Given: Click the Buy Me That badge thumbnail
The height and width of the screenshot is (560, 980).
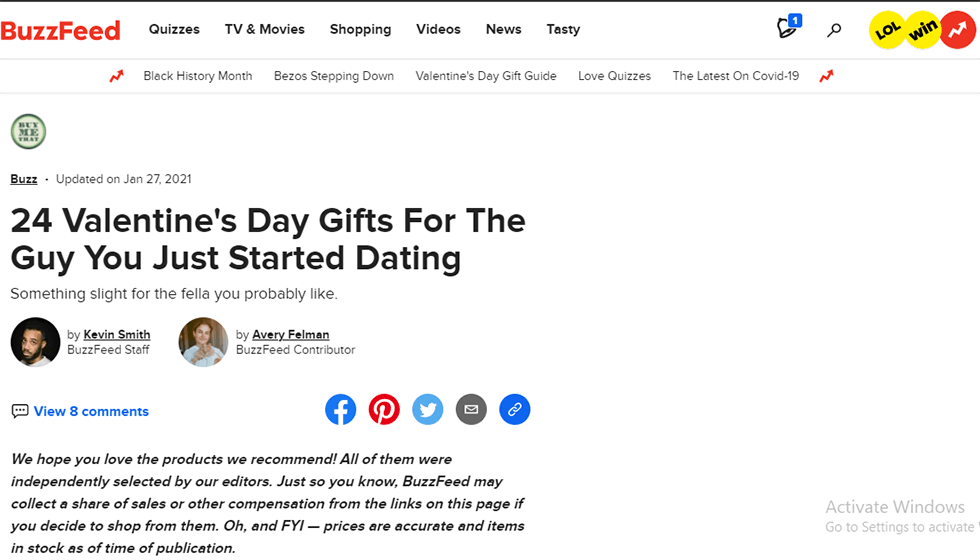Looking at the screenshot, I should pyautogui.click(x=28, y=131).
